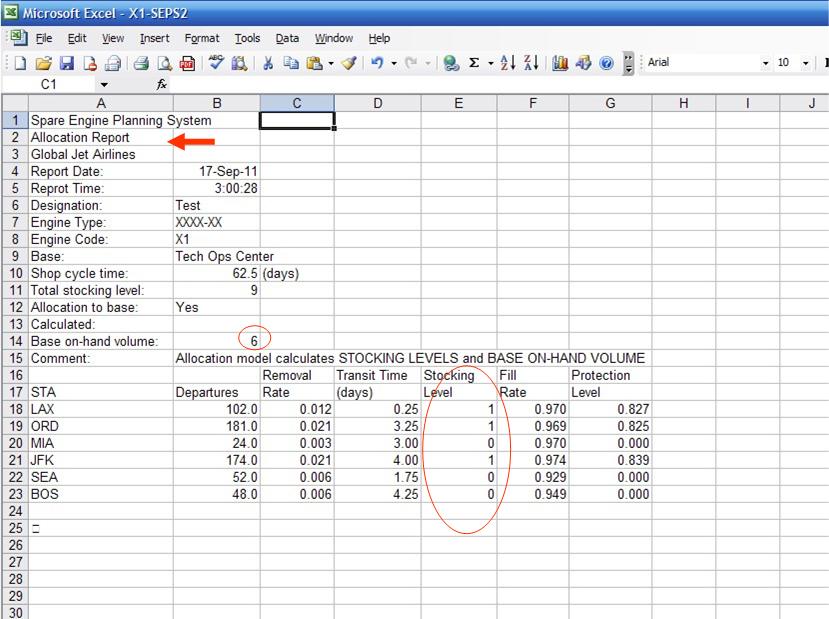The width and height of the screenshot is (829, 619).
Task: Click the AutoSum sigma icon
Action: click(474, 63)
